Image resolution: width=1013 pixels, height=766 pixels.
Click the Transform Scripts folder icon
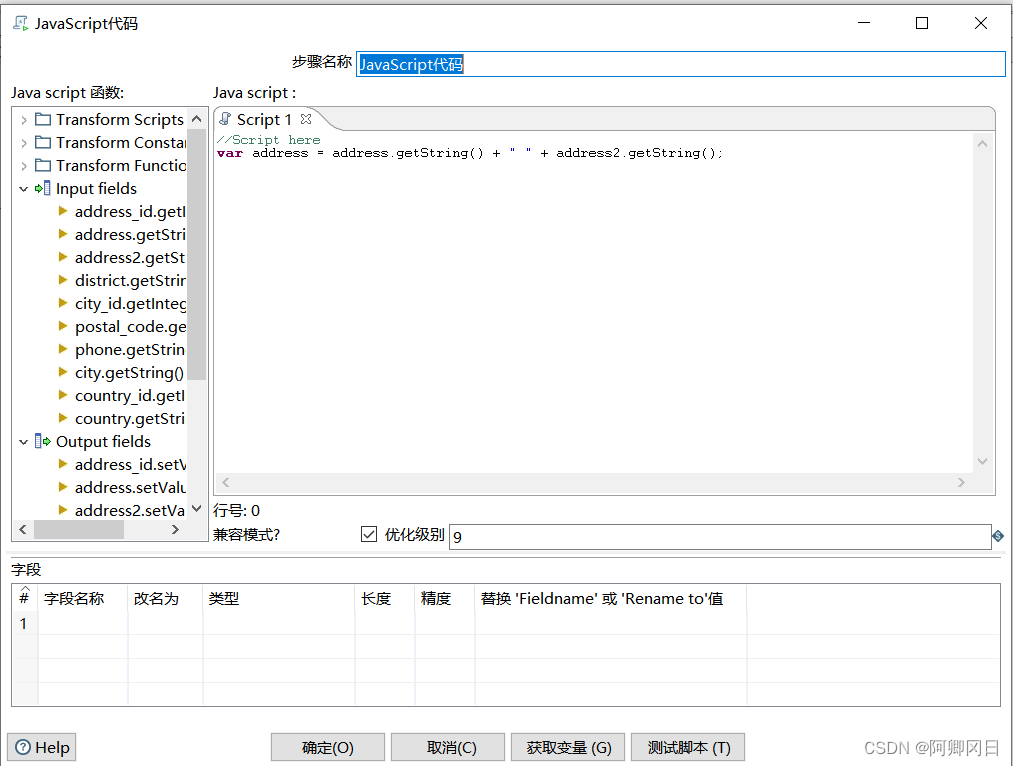click(x=43, y=120)
